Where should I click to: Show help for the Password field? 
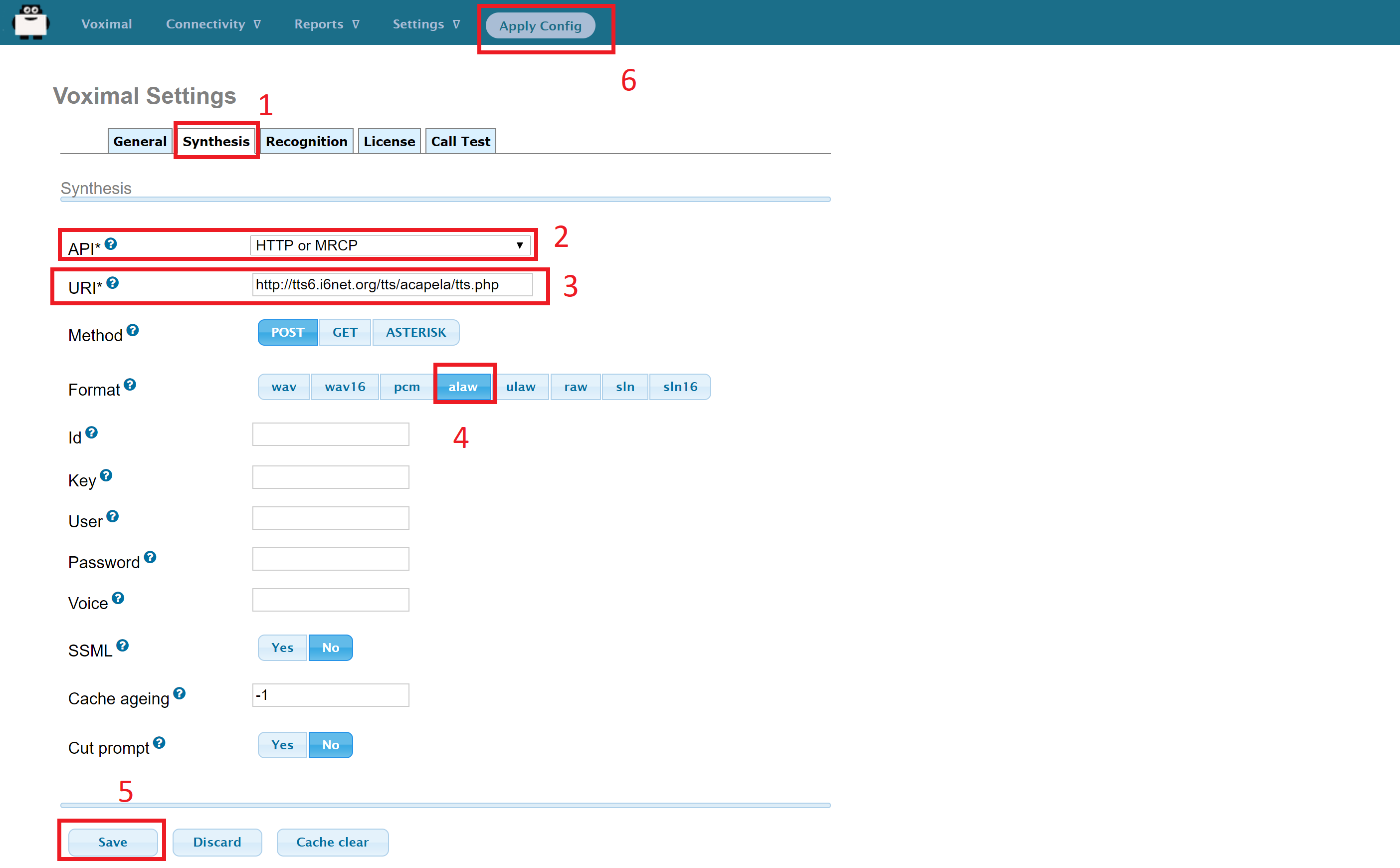coord(150,557)
